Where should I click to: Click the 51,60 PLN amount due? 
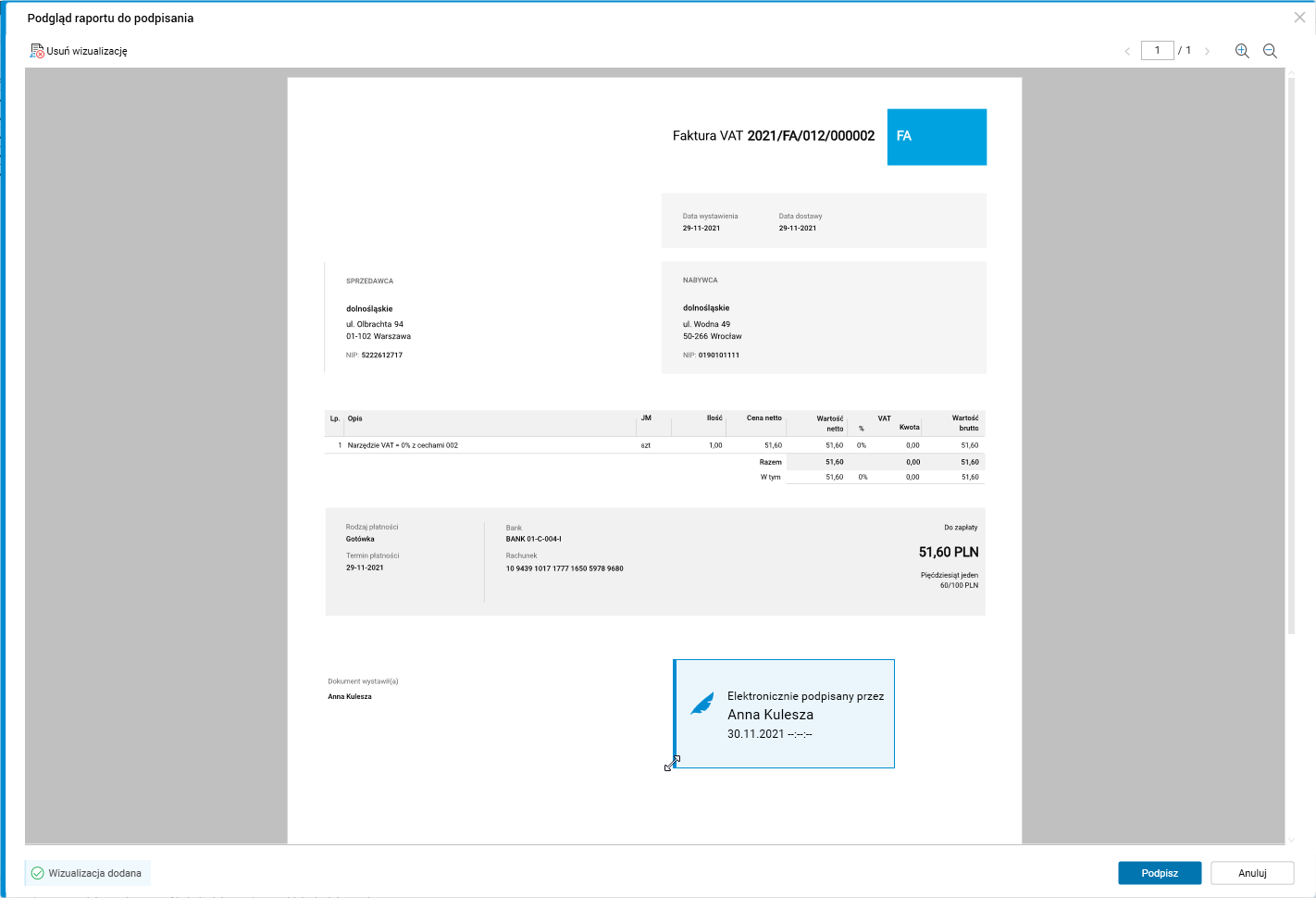pos(949,552)
